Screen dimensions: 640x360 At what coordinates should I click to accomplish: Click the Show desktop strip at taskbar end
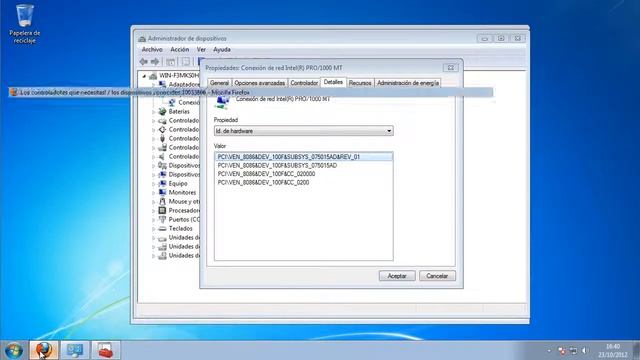point(637,351)
